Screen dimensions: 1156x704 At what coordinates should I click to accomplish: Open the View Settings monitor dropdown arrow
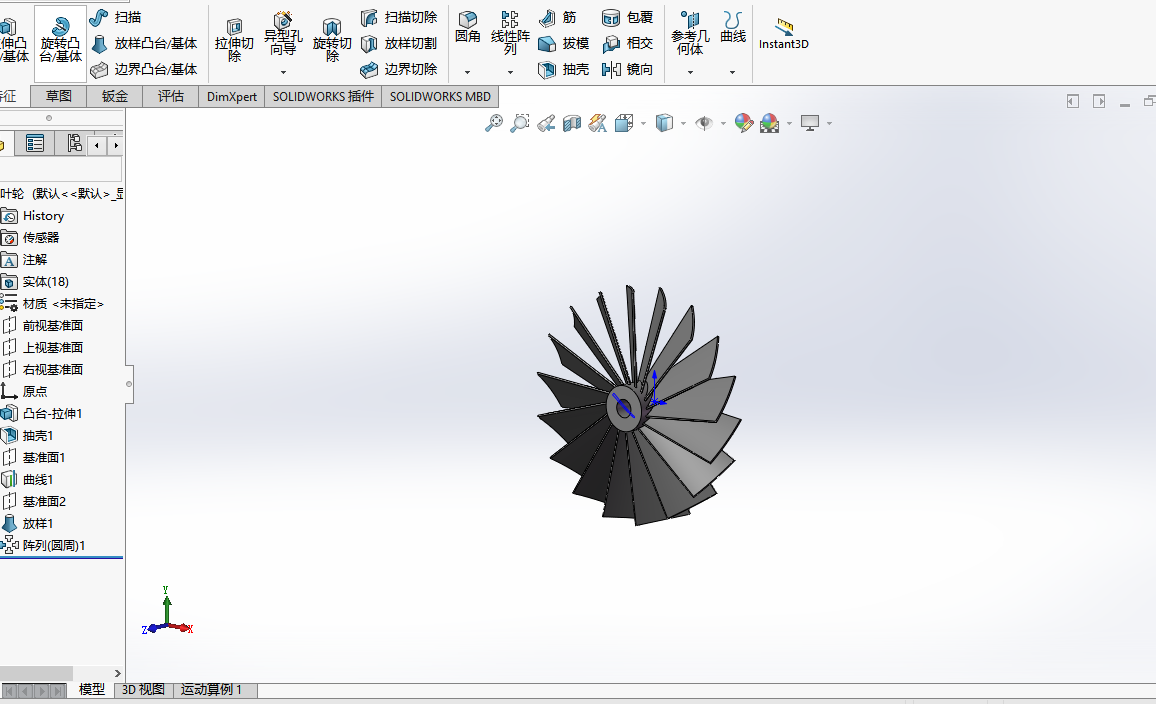[829, 123]
